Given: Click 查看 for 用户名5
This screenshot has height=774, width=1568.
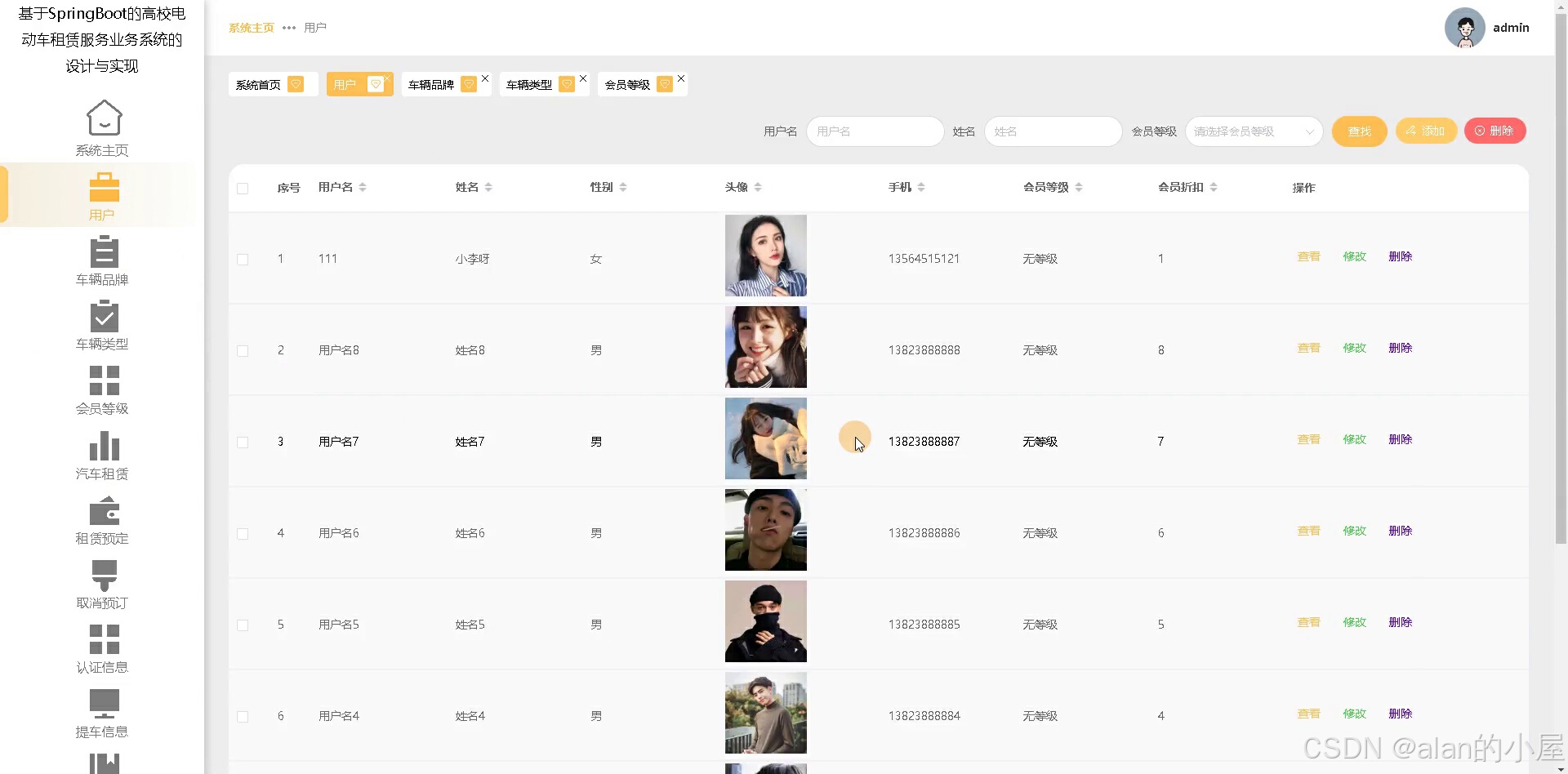Looking at the screenshot, I should (1308, 622).
